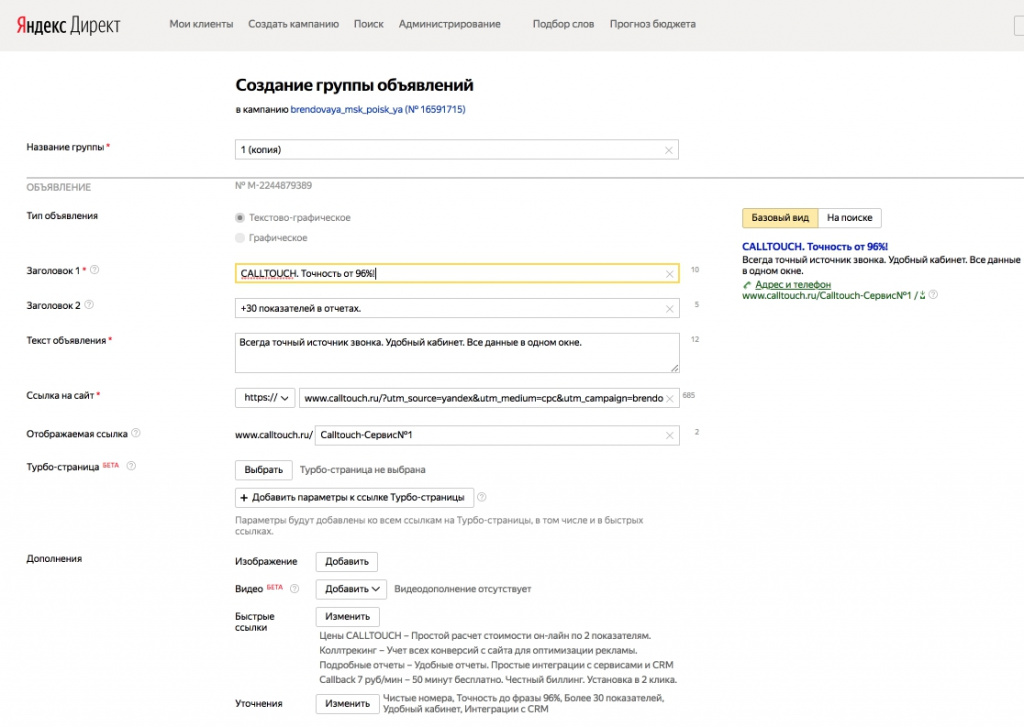This screenshot has width=1024, height=727.
Task: Open Мои клиенты menu
Action: point(201,24)
